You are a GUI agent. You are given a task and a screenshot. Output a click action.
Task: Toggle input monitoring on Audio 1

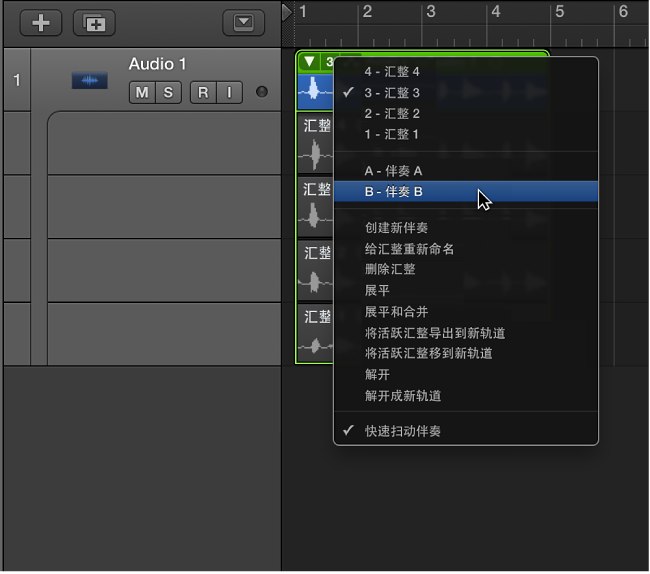(x=229, y=93)
